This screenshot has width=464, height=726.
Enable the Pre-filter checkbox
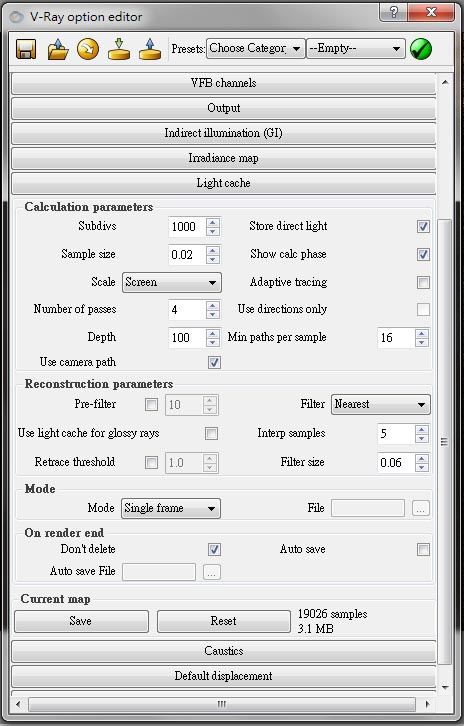(x=151, y=405)
